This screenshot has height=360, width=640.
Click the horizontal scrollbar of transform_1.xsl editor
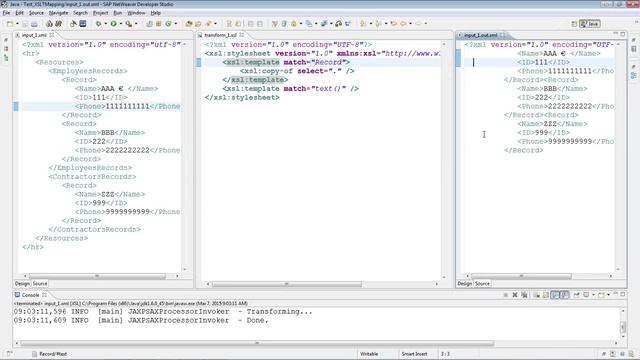(287, 284)
